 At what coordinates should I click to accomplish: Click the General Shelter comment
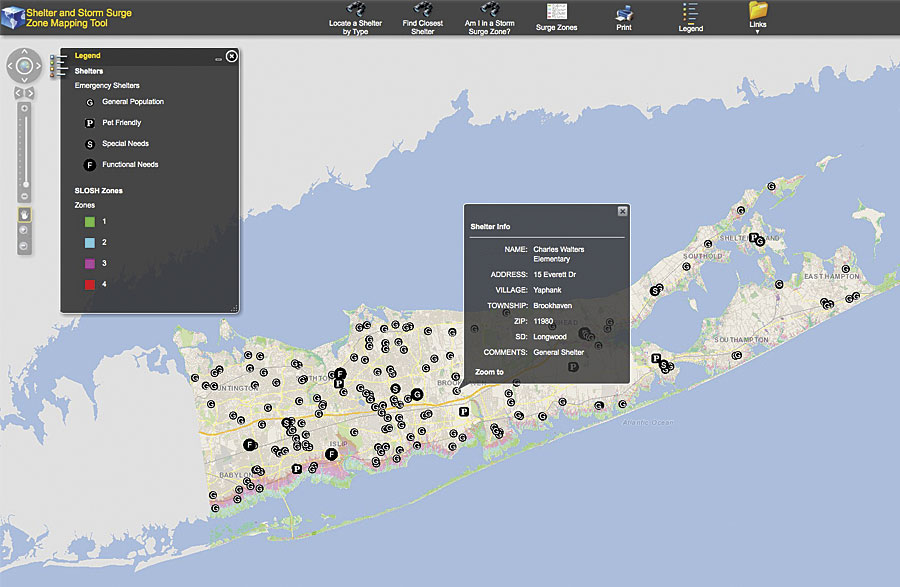(x=558, y=352)
